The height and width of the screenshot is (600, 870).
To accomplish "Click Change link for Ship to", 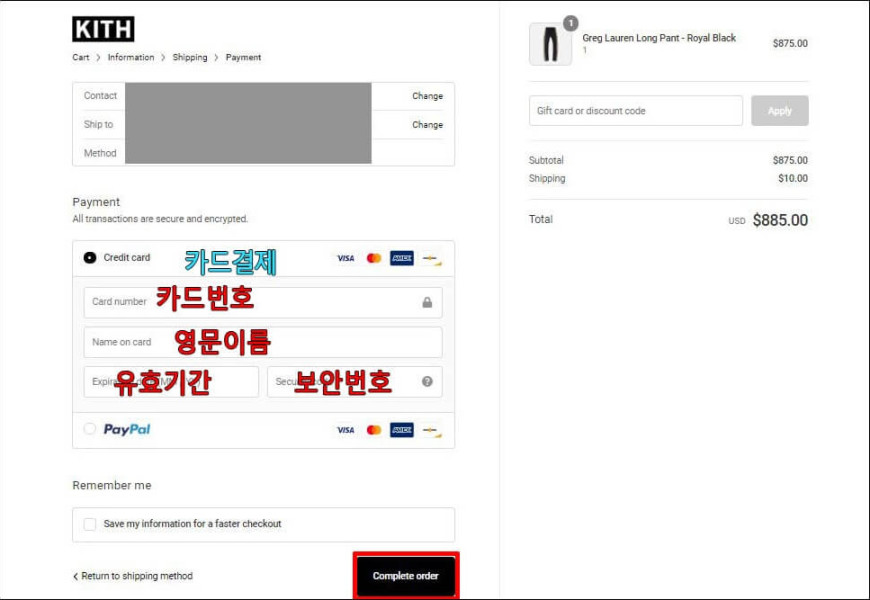I will 427,125.
